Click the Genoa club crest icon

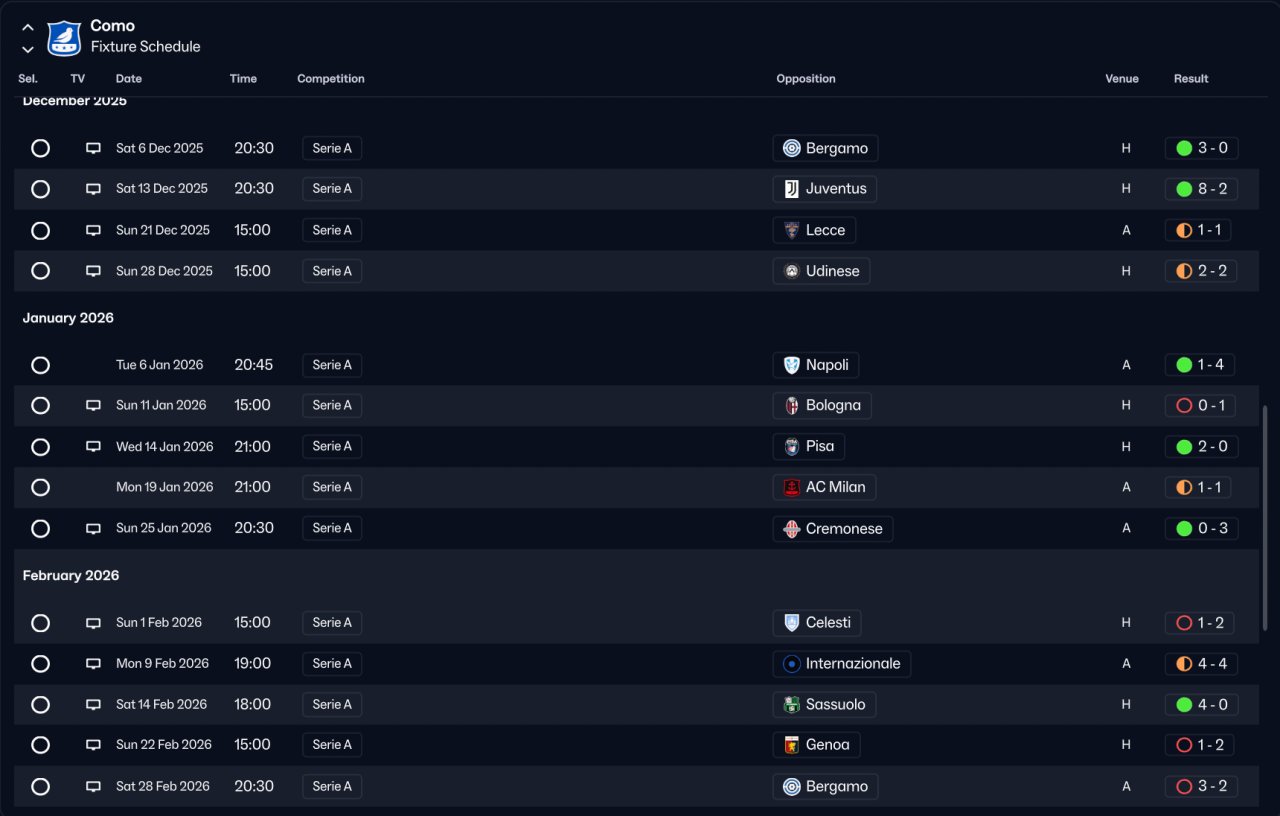(791, 745)
